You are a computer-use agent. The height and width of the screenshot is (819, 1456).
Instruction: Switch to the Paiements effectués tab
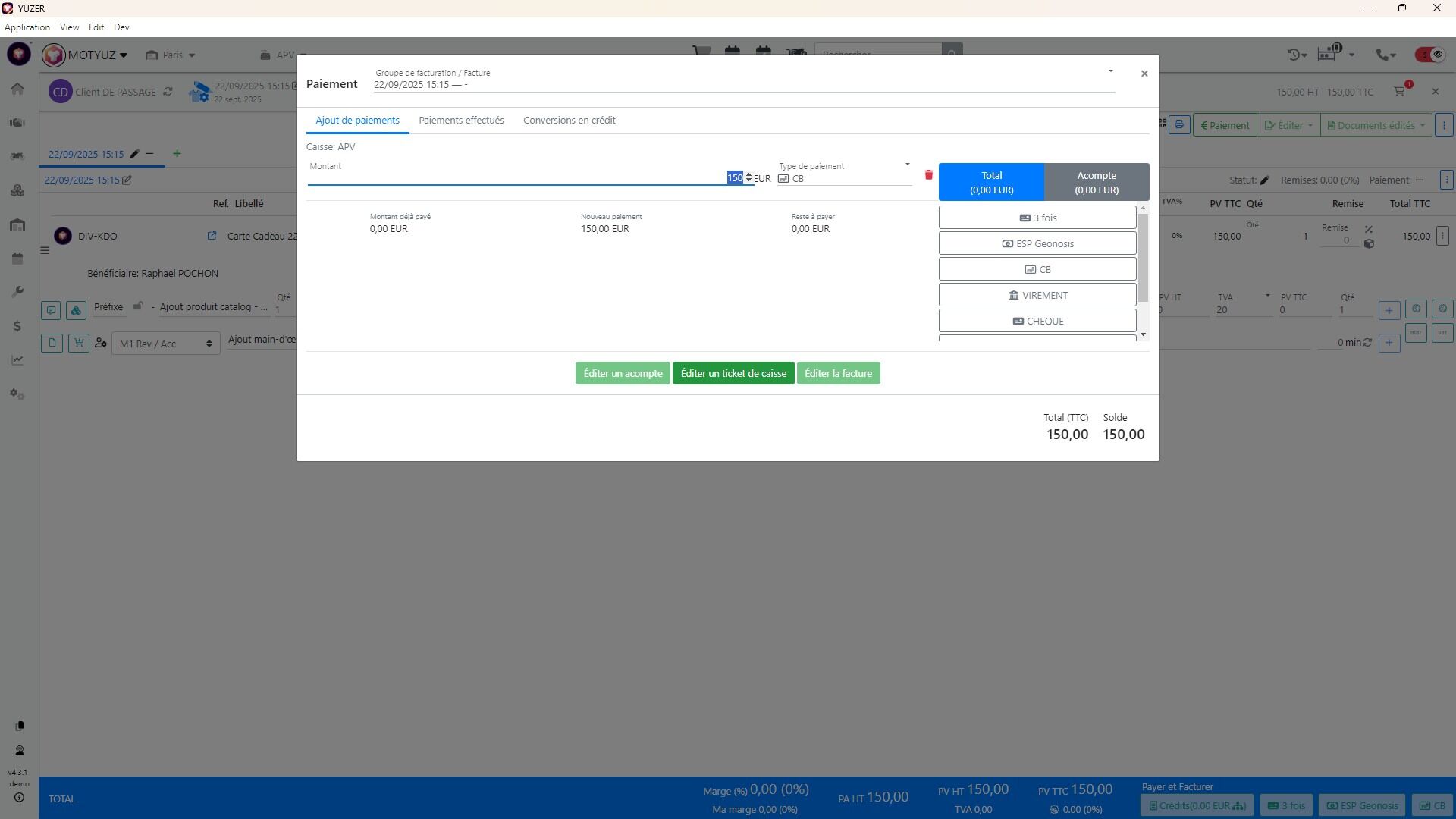pos(461,121)
